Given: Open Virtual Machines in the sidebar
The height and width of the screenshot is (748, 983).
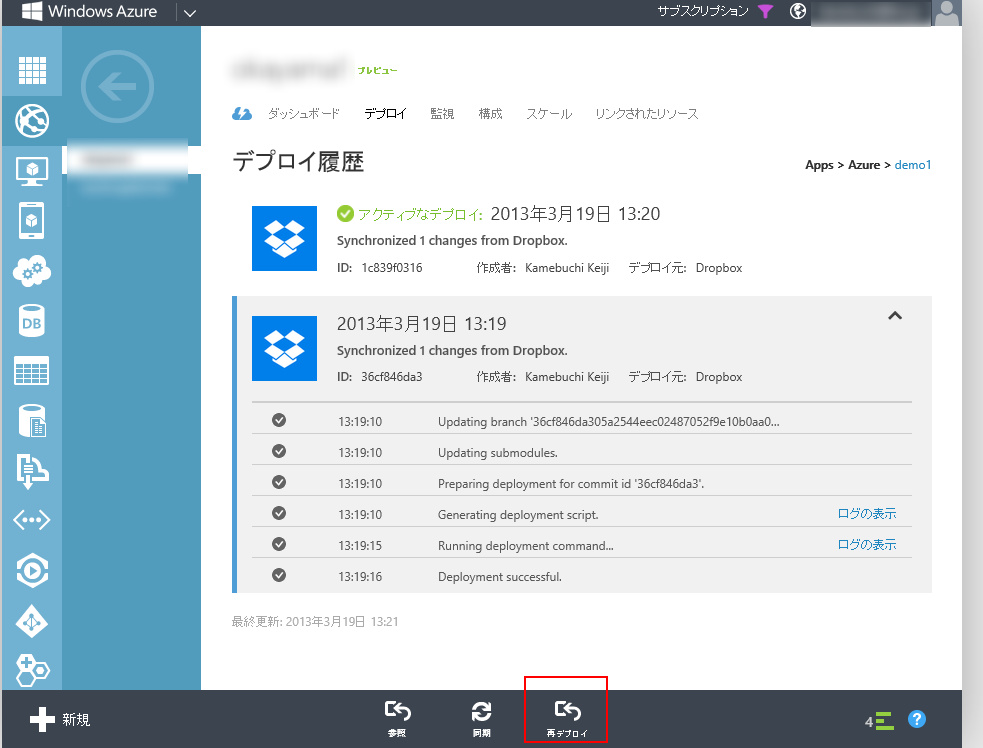Looking at the screenshot, I should pyautogui.click(x=32, y=171).
